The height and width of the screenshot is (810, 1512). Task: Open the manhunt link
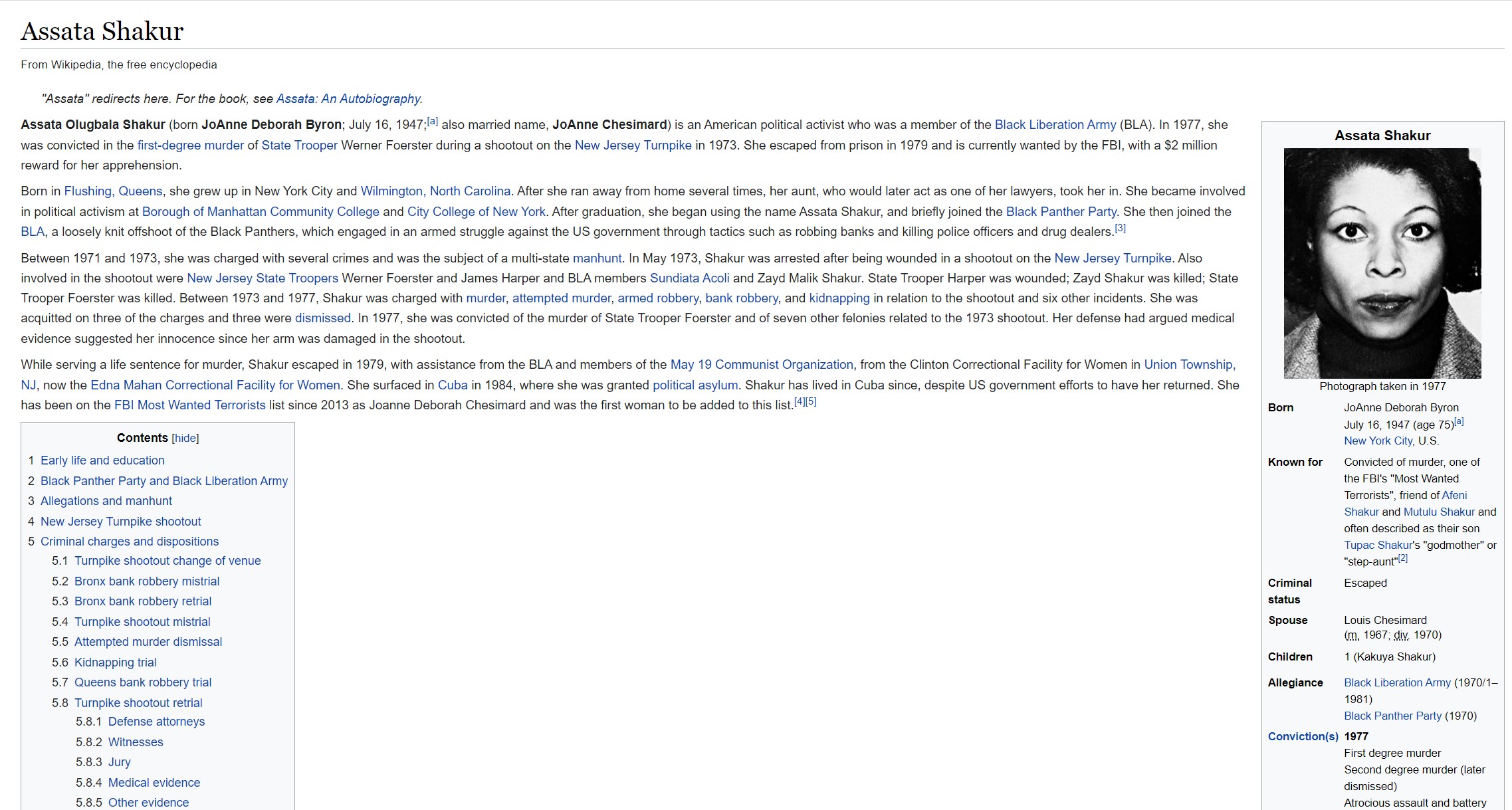[x=597, y=258]
